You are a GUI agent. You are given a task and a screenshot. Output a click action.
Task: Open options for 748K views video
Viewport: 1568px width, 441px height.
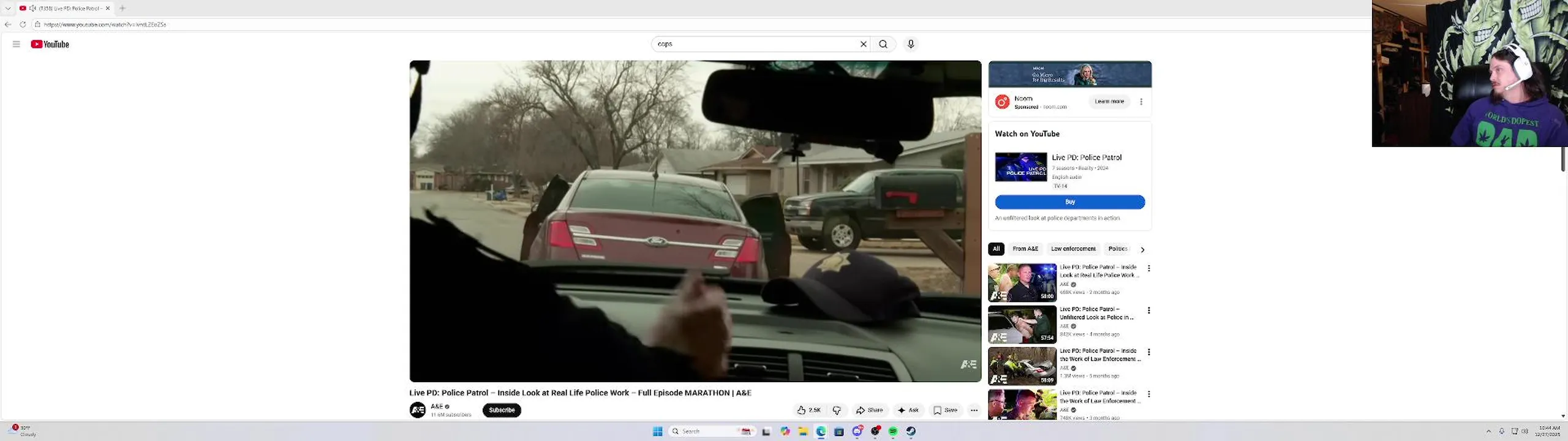click(x=1148, y=394)
